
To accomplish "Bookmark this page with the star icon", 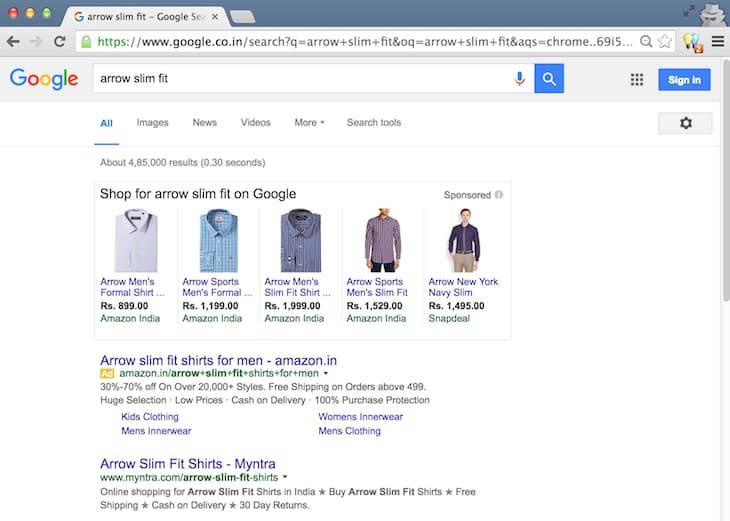I will click(665, 41).
